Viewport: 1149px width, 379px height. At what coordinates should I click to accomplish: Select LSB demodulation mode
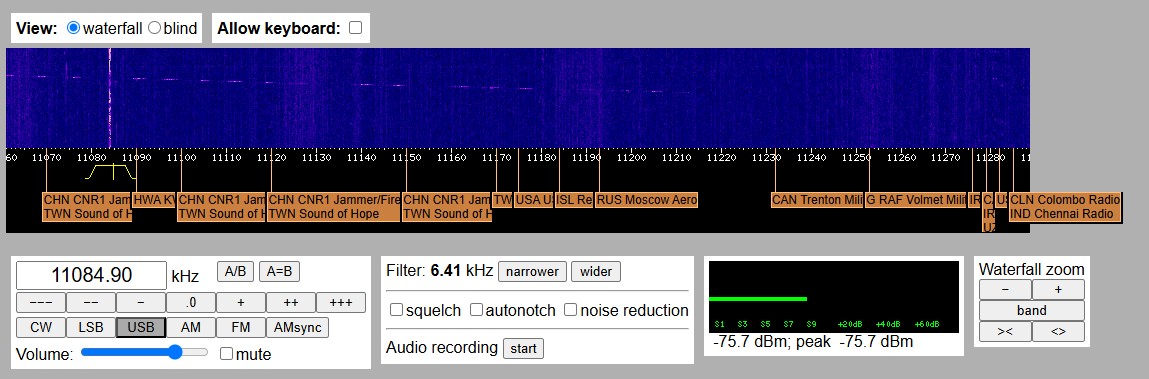[91, 328]
